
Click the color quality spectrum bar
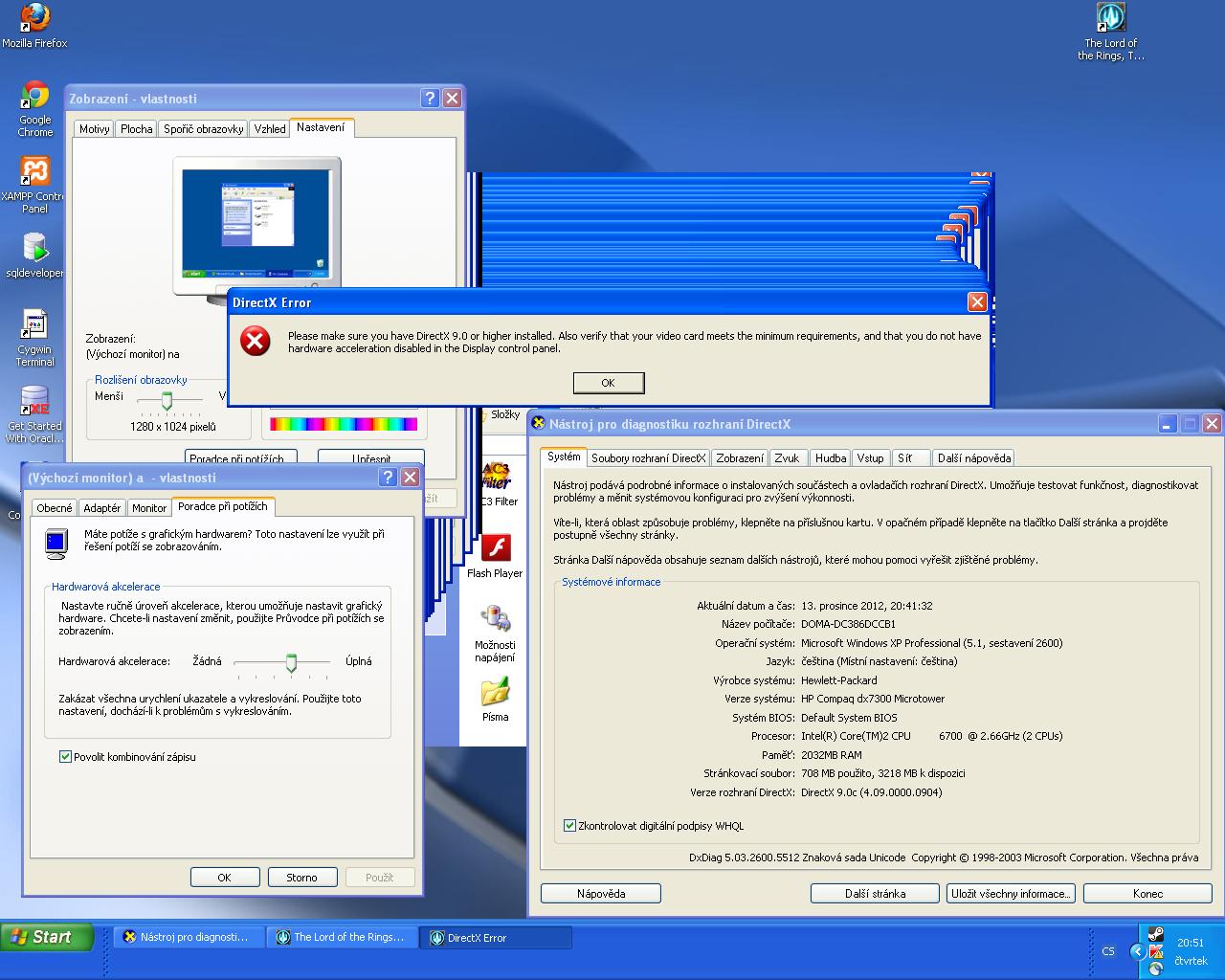click(344, 424)
